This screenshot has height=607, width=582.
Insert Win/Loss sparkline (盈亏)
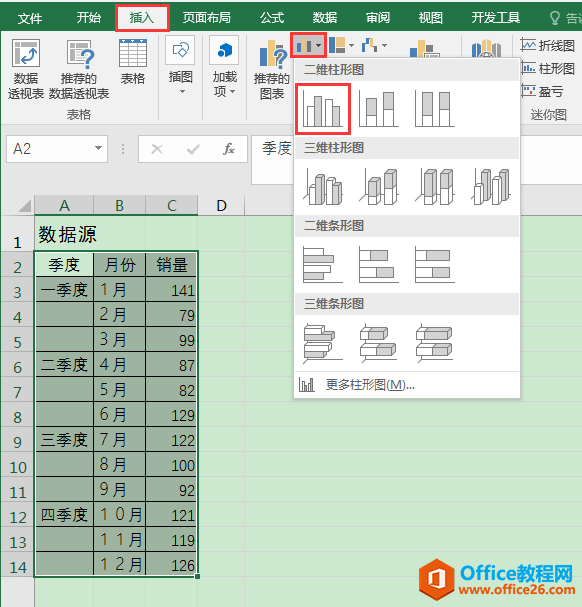click(x=542, y=92)
